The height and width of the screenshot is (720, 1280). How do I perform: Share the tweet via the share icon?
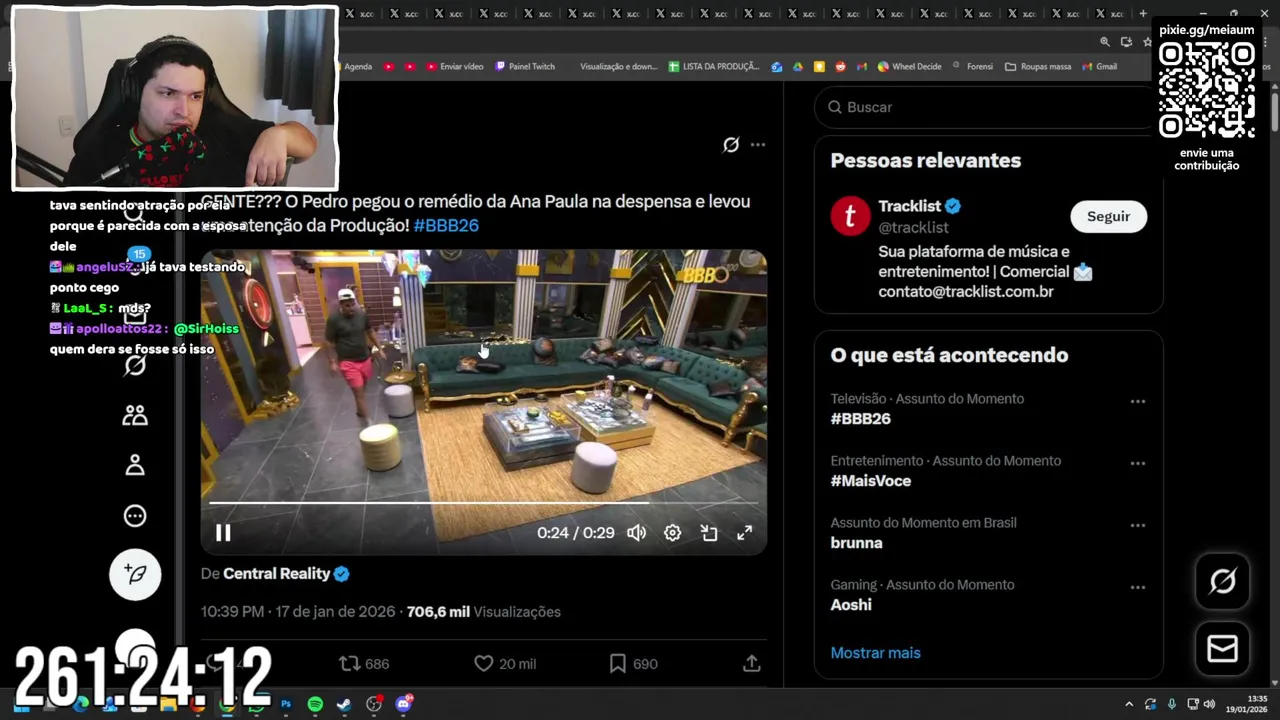tap(752, 664)
